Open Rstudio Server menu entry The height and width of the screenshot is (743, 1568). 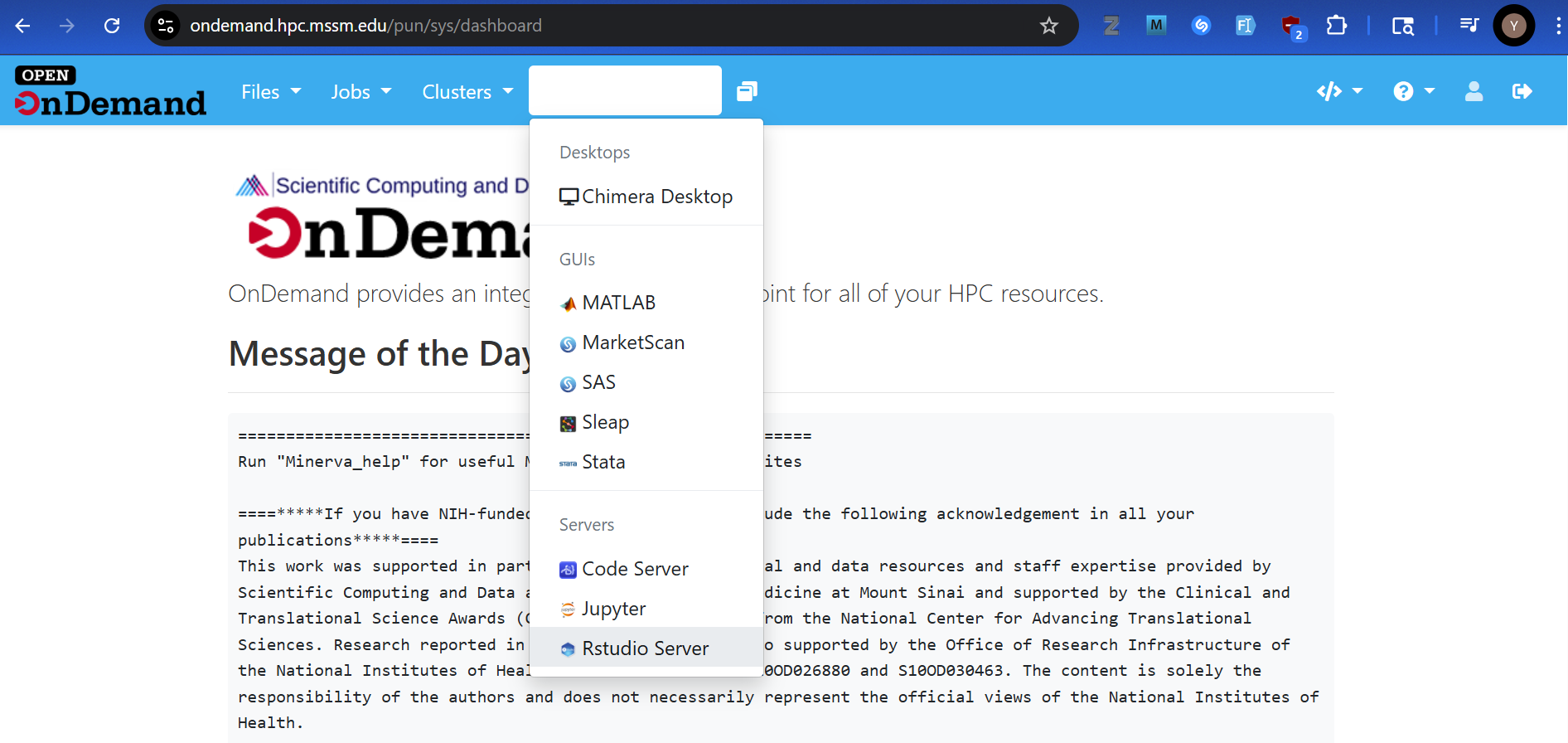click(646, 648)
